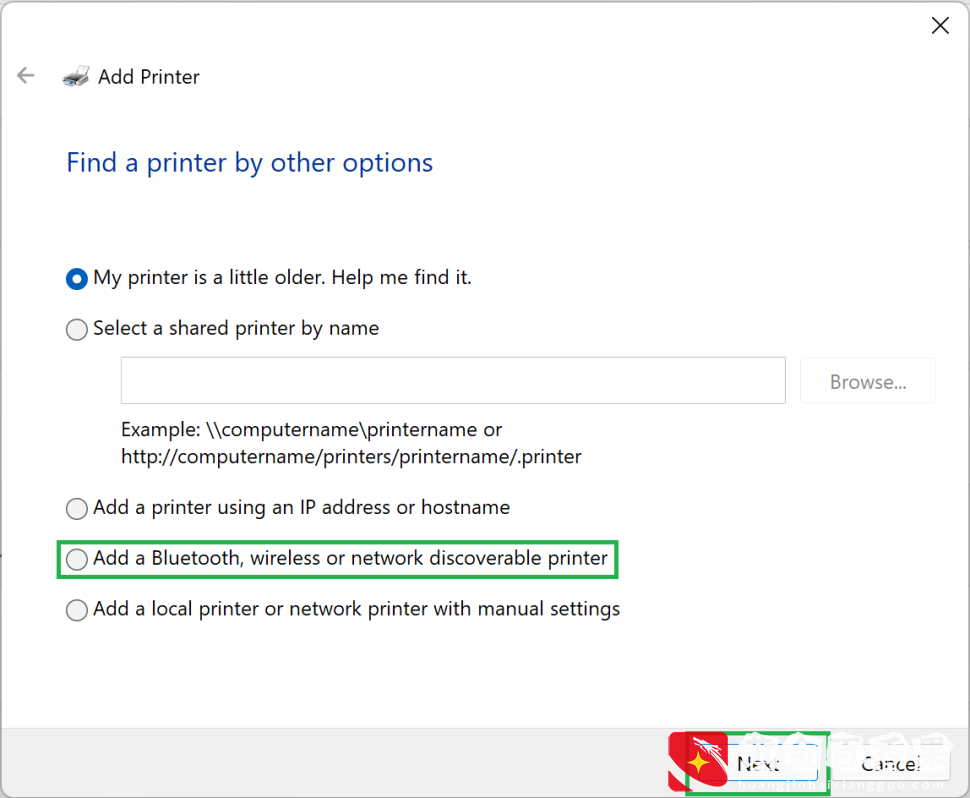970x798 pixels.
Task: Focus the shared printer name text field
Action: (453, 380)
